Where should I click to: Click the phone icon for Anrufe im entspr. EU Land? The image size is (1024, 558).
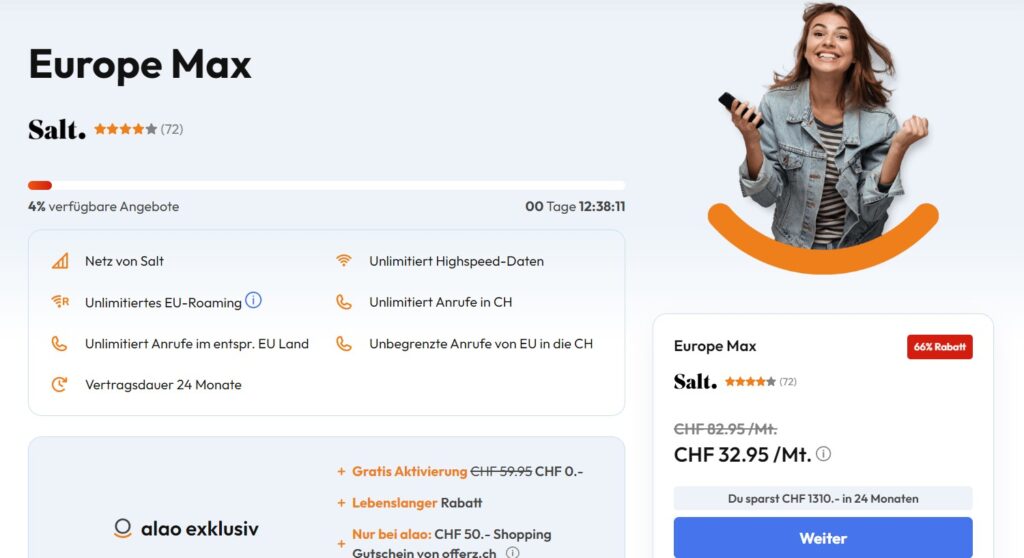coord(59,344)
